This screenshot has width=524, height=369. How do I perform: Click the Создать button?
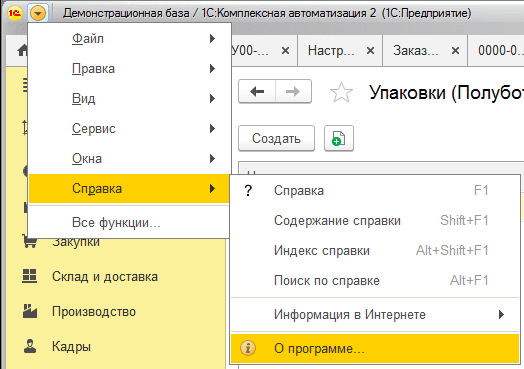point(276,138)
